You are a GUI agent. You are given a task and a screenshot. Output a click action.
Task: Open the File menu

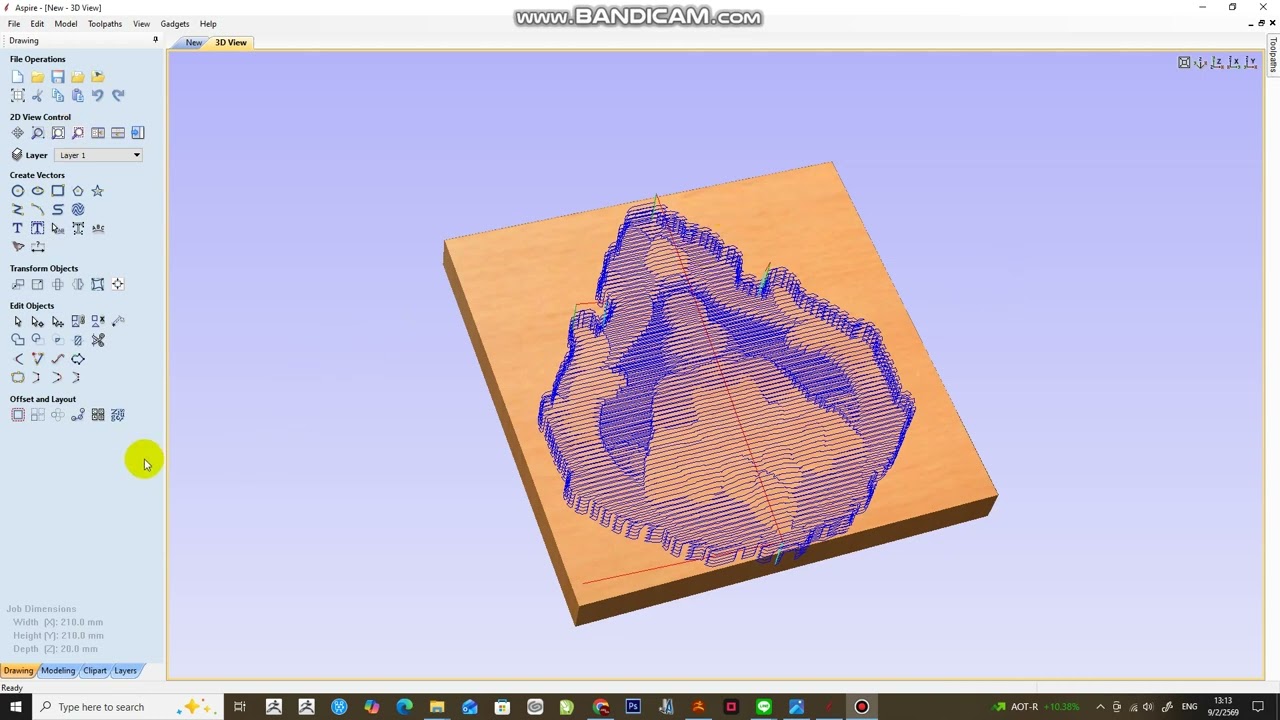[x=14, y=24]
